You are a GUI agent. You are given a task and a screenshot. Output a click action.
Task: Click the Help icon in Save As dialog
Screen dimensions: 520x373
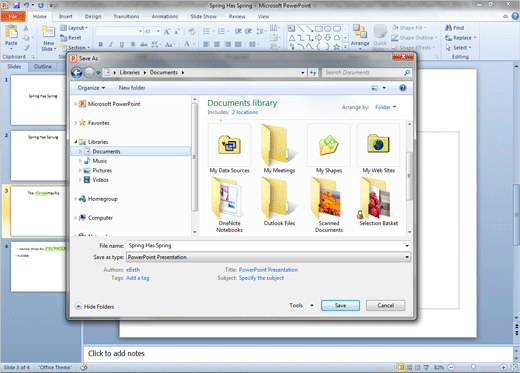403,88
